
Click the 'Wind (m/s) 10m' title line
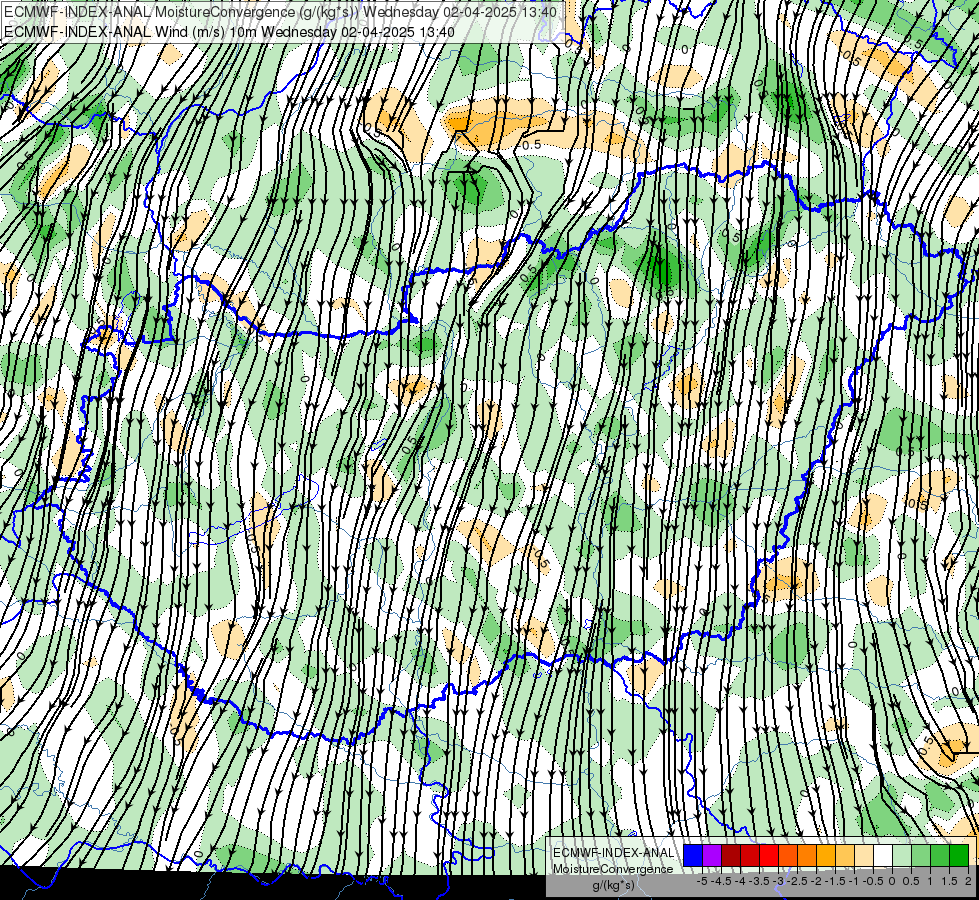tap(229, 32)
